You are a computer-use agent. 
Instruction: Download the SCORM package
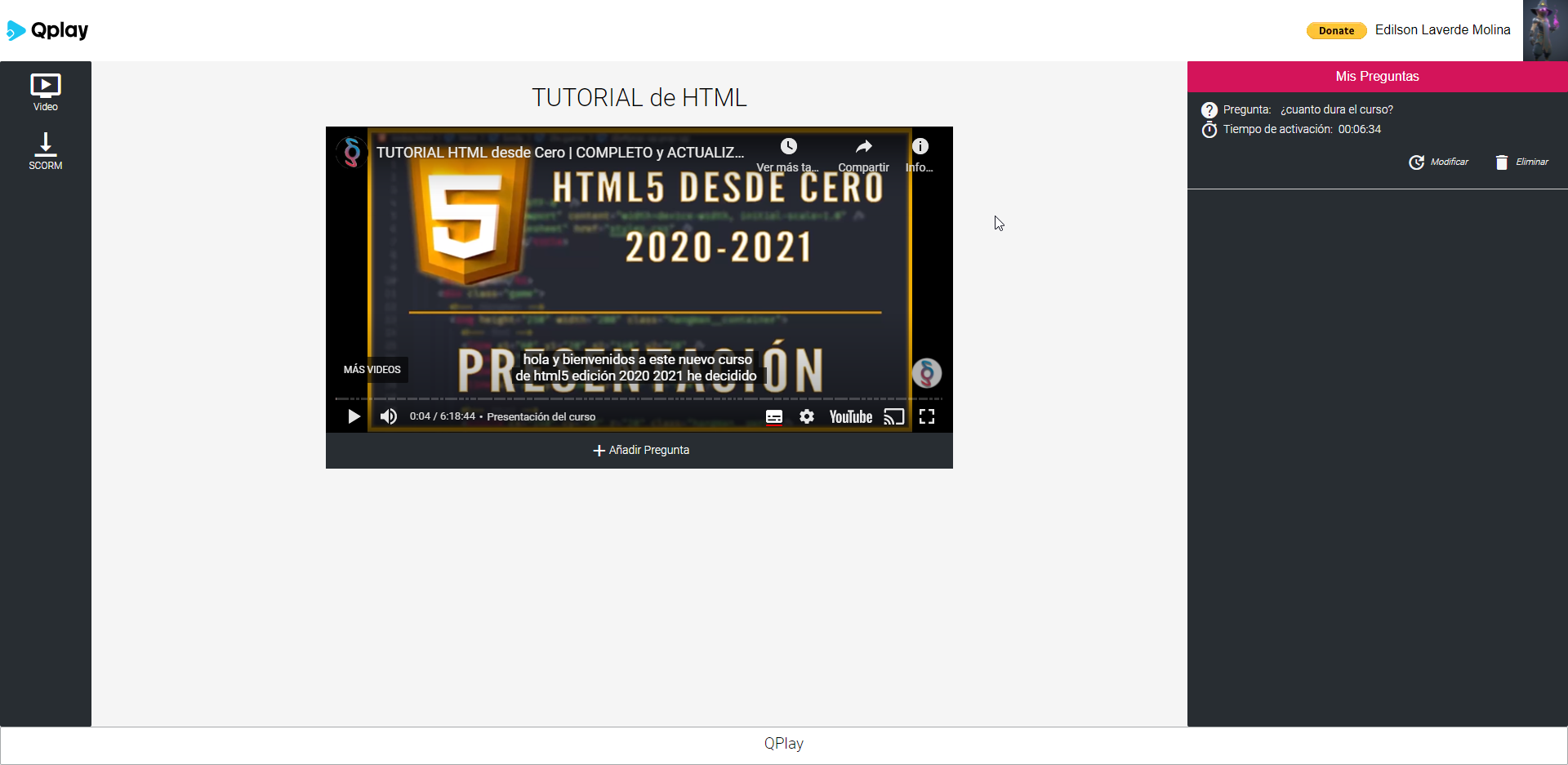pos(46,151)
